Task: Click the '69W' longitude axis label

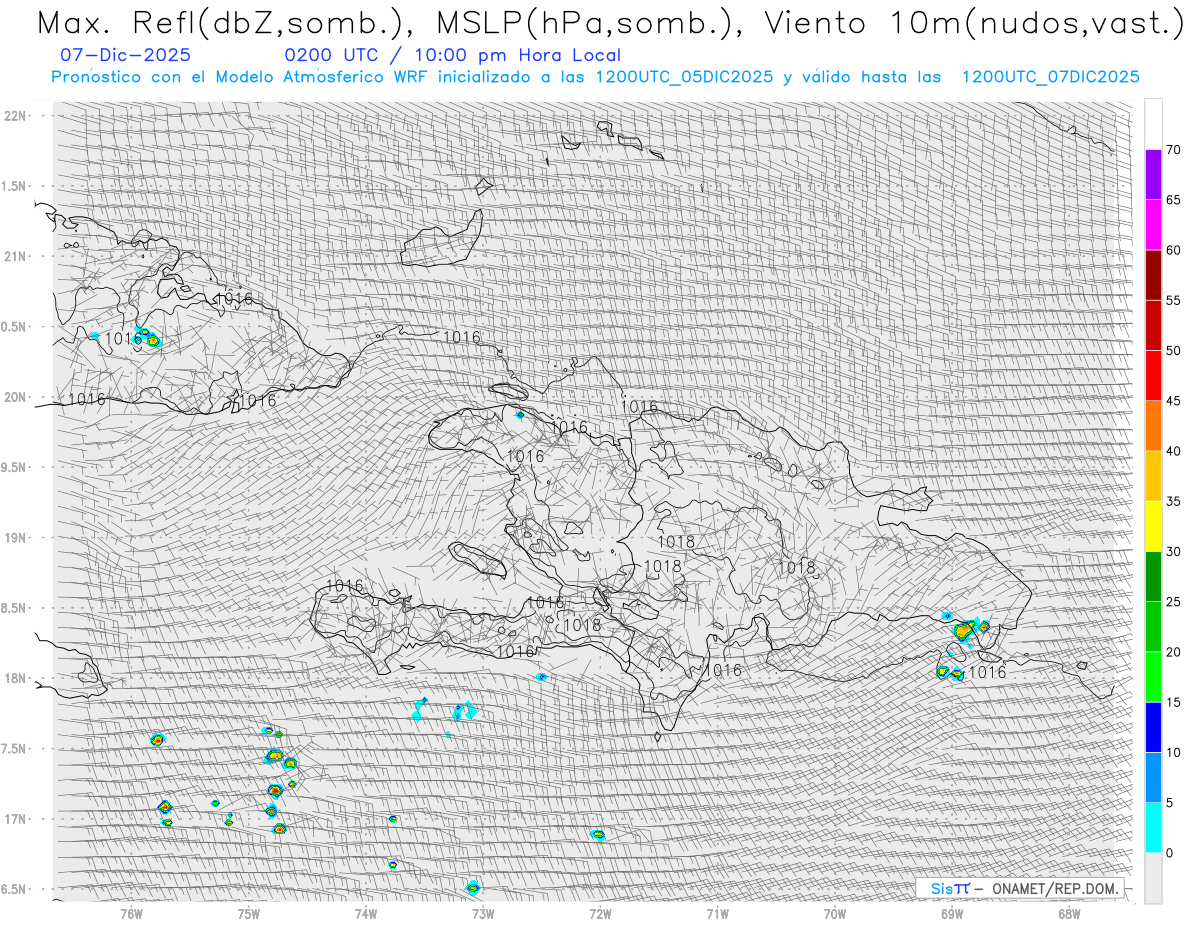Action: click(x=951, y=913)
